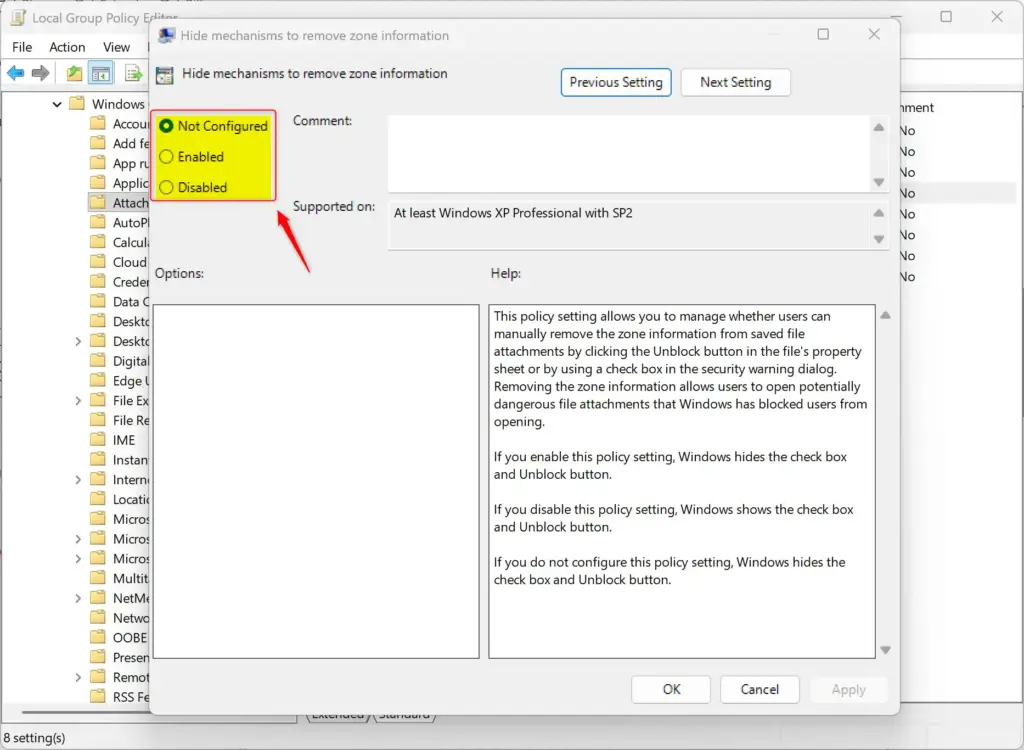Expand the second Micros folder with chevron
This screenshot has width=1024, height=750.
[78, 559]
